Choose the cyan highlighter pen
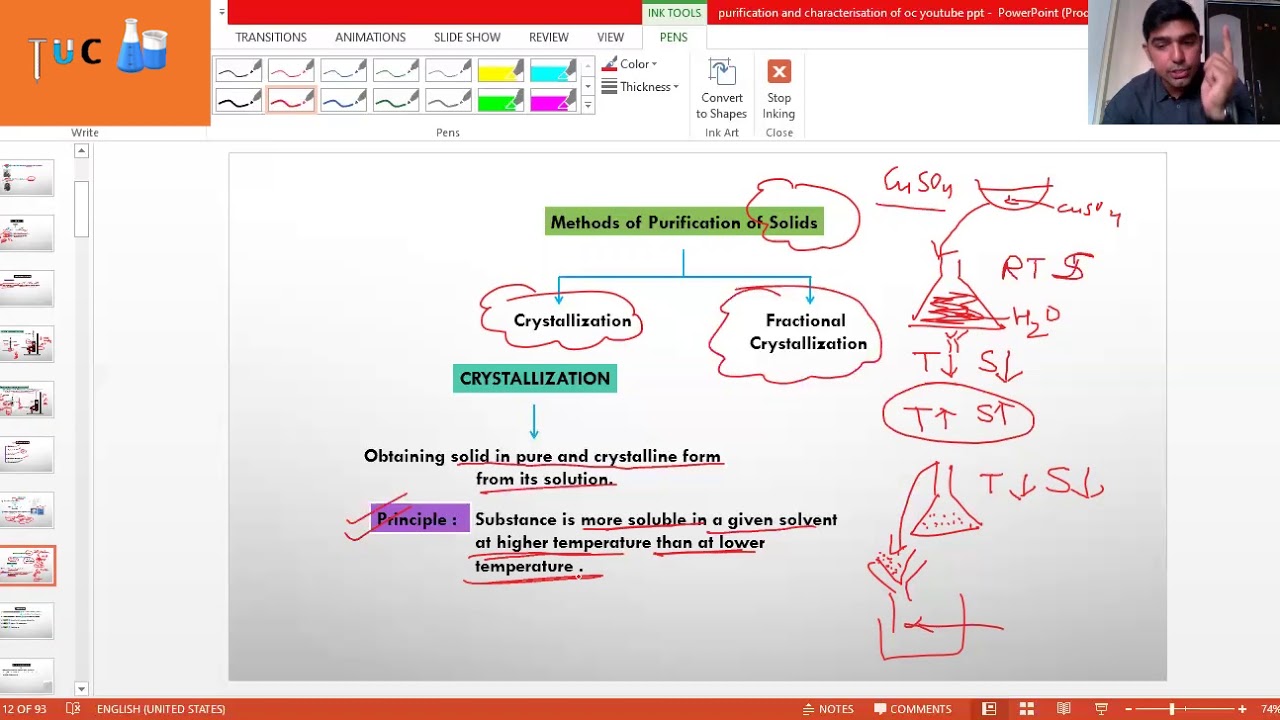Viewport: 1280px width, 720px height. point(553,70)
